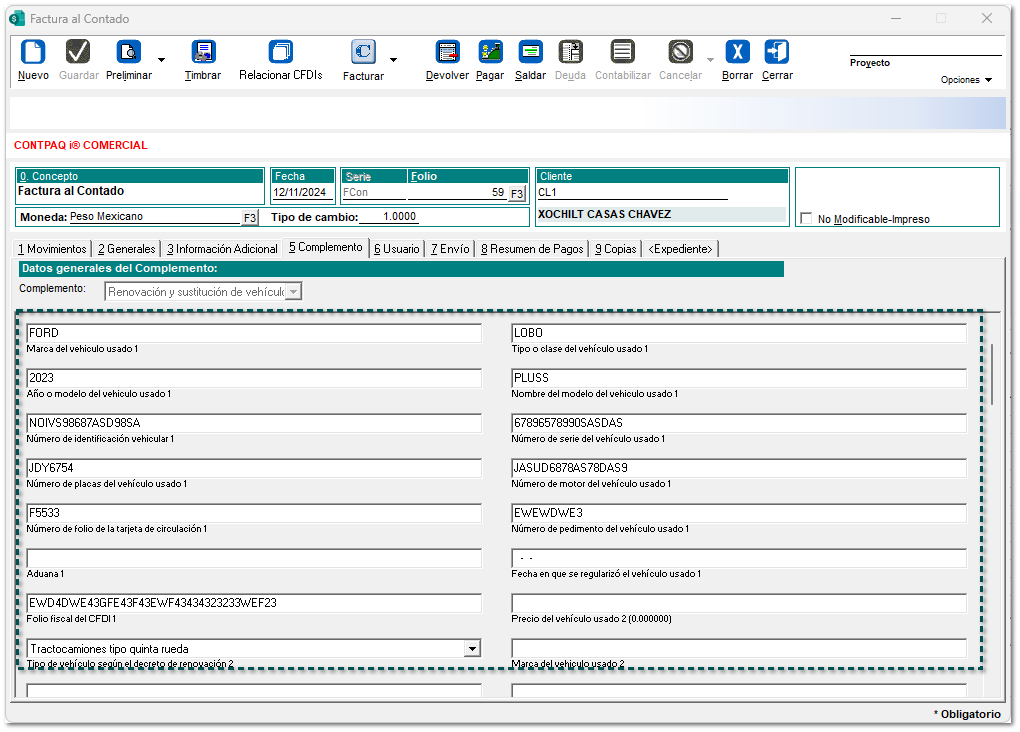Screen dimensions: 1020x732
Task: Click the Timbrar stamp icon
Action: [203, 53]
